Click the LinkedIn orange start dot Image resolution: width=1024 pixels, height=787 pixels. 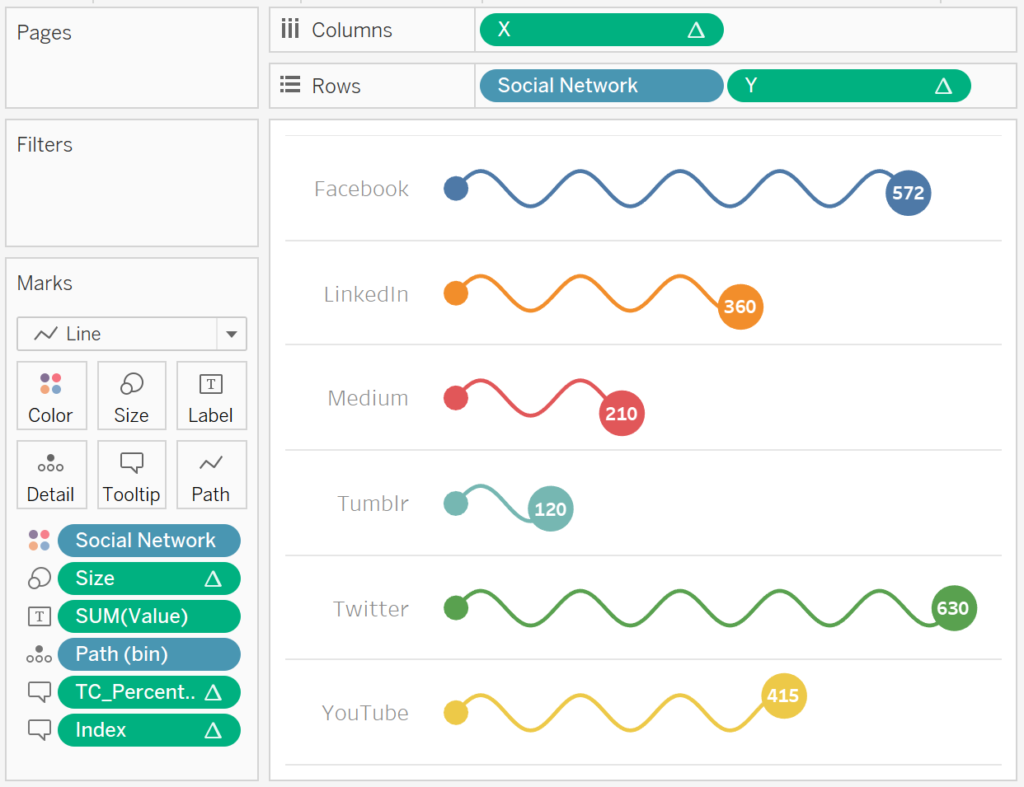(x=456, y=293)
